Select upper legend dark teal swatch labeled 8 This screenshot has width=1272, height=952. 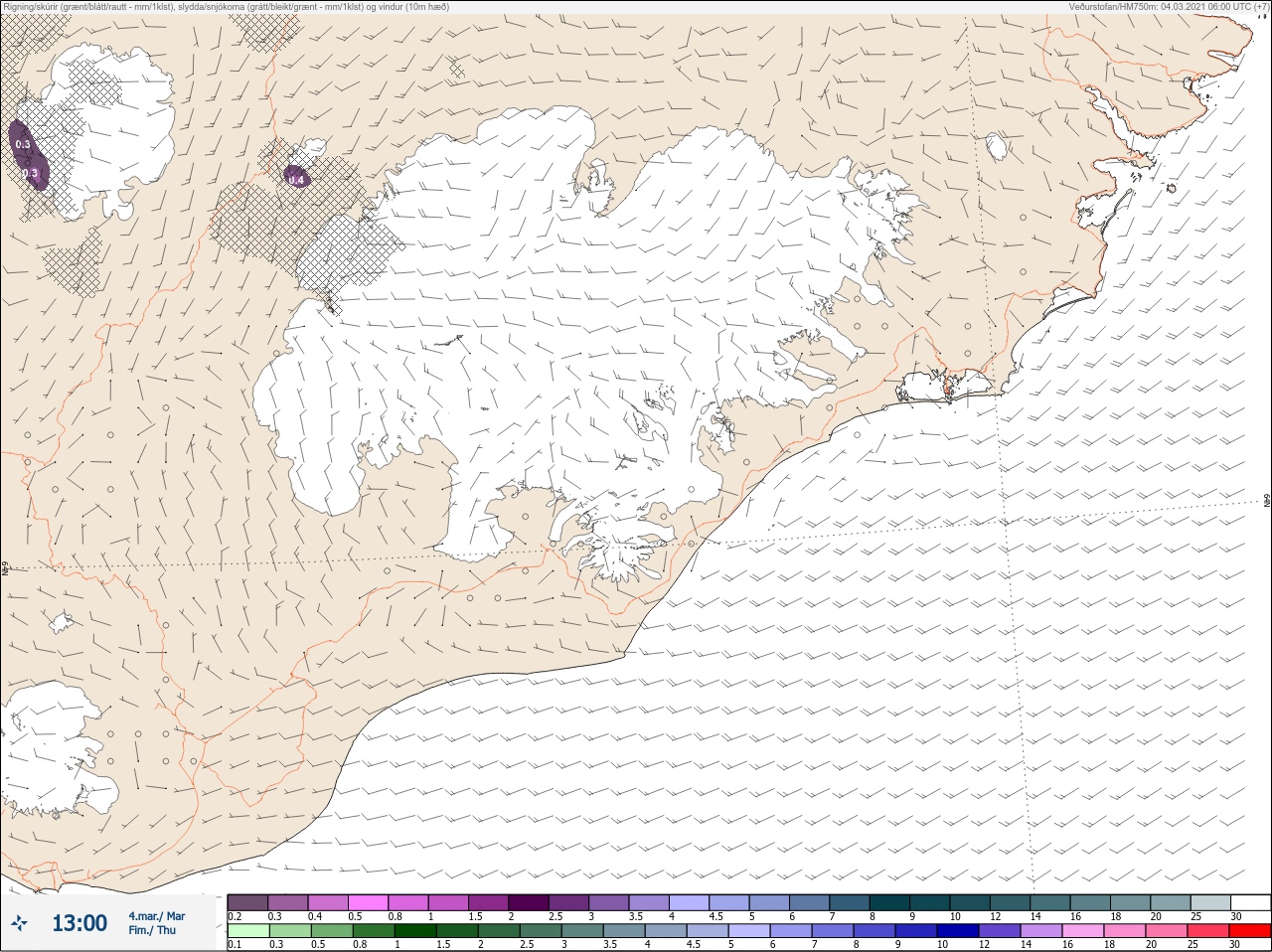click(x=888, y=902)
